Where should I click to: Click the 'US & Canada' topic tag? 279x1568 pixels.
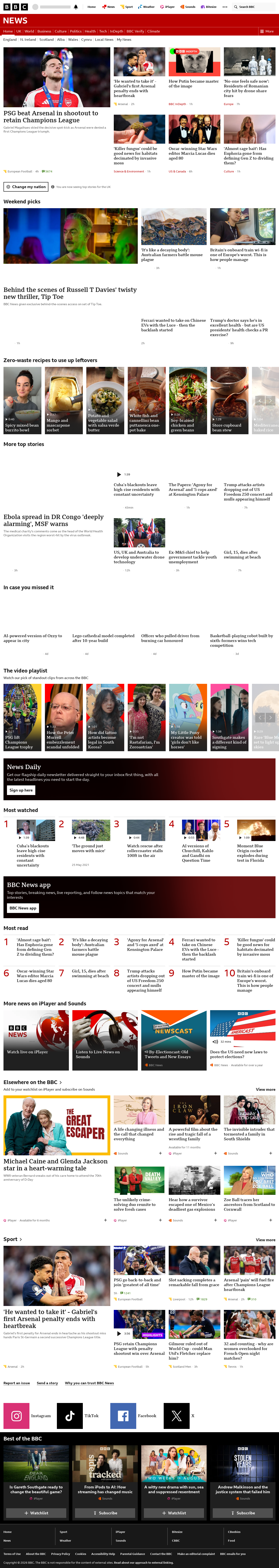click(x=177, y=172)
